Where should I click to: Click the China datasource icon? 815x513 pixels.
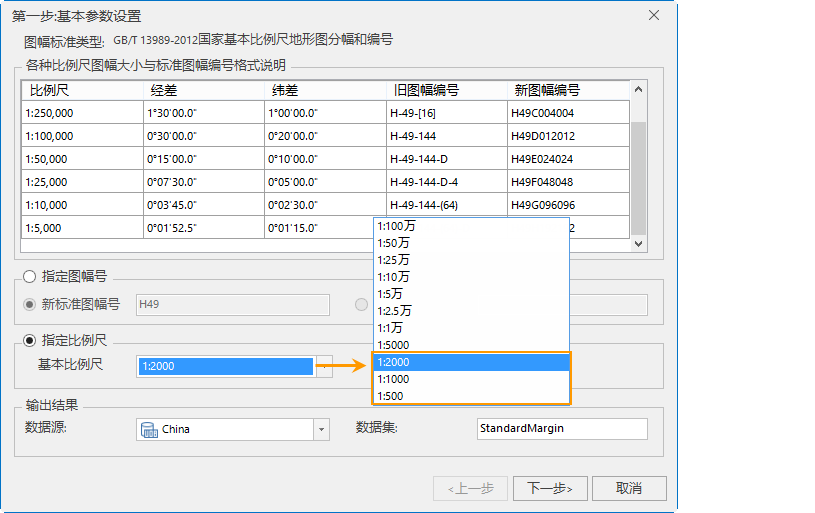[148, 429]
